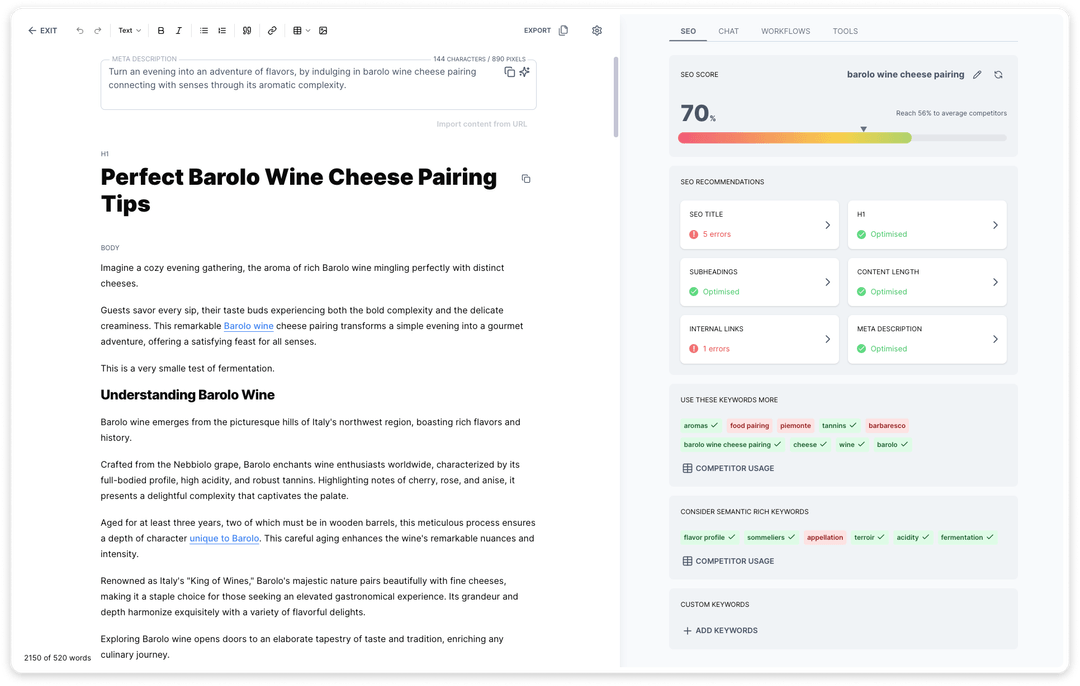Switch to the Chat tab
Image resolution: width=1080 pixels, height=686 pixels.
[728, 31]
